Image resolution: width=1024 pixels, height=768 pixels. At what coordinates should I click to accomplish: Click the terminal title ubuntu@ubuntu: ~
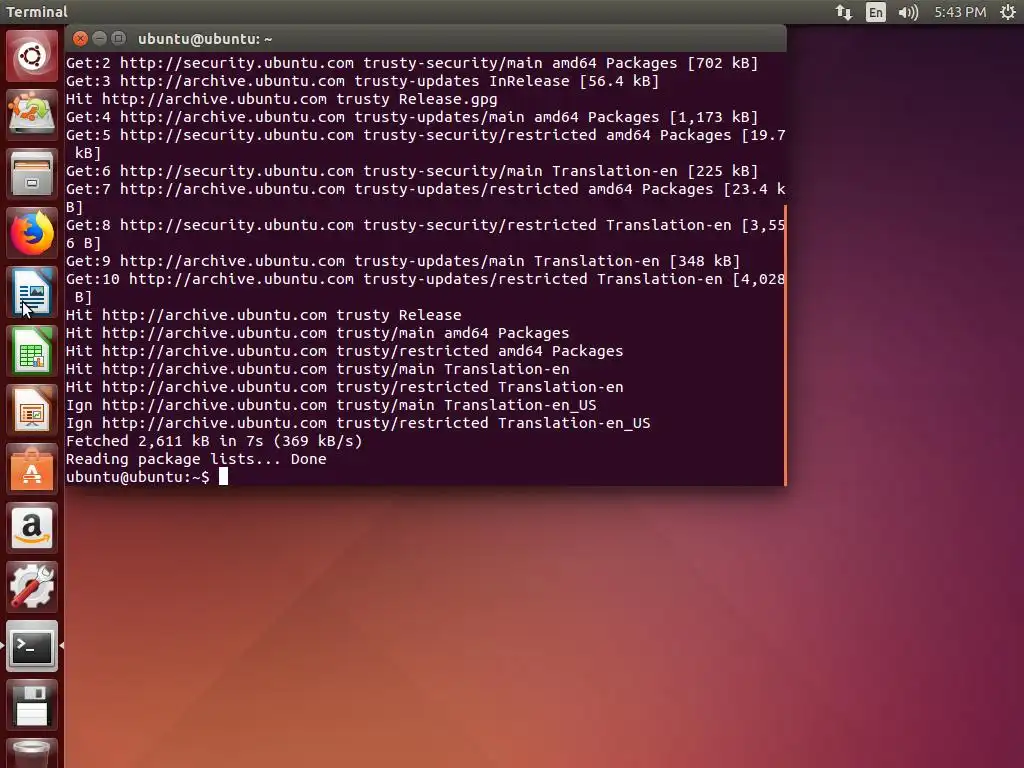[205, 39]
